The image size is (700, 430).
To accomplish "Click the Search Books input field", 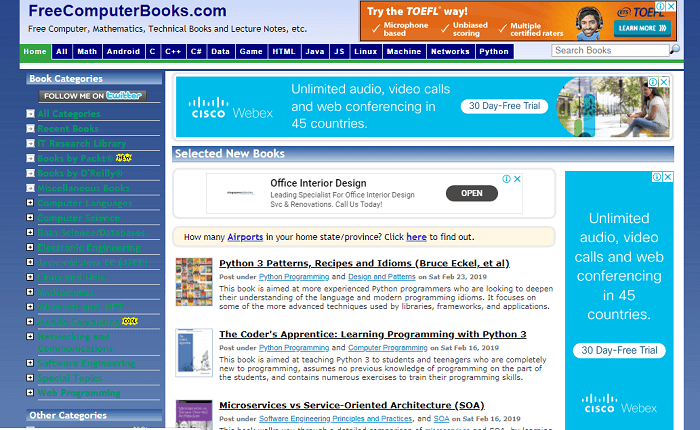I will tap(610, 50).
